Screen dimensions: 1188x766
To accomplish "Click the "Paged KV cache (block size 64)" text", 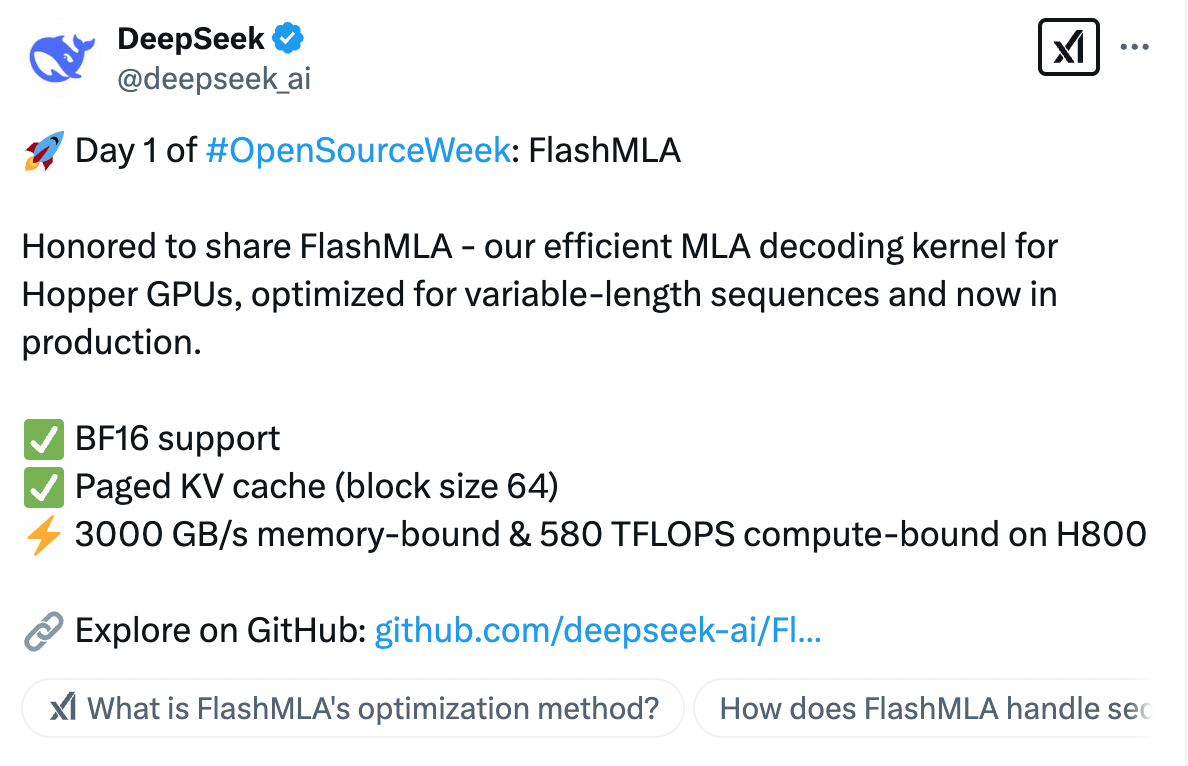I will pyautogui.click(x=316, y=487).
